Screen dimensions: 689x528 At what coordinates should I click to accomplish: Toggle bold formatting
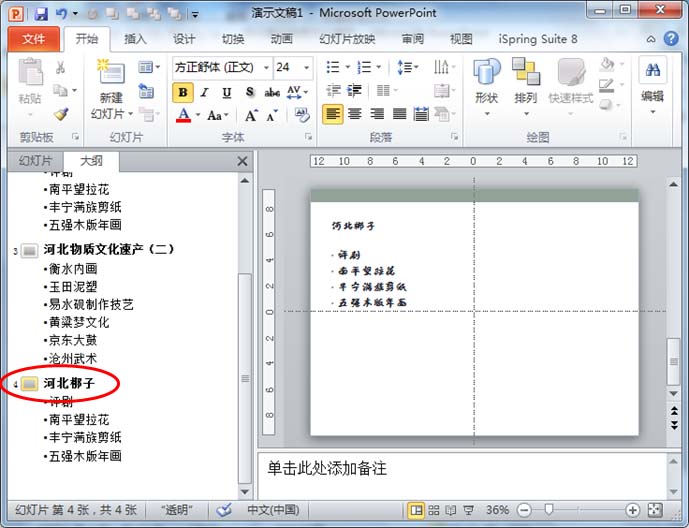tap(182, 92)
